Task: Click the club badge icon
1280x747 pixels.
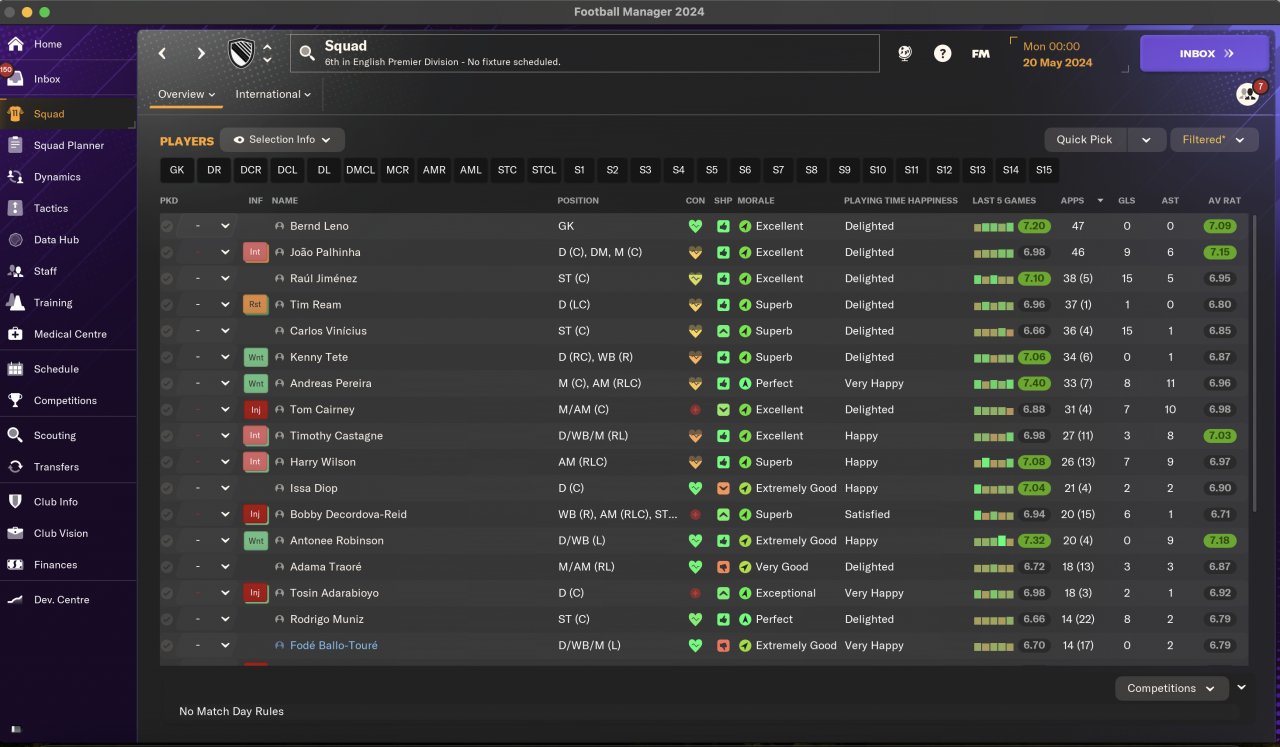Action: tap(242, 54)
